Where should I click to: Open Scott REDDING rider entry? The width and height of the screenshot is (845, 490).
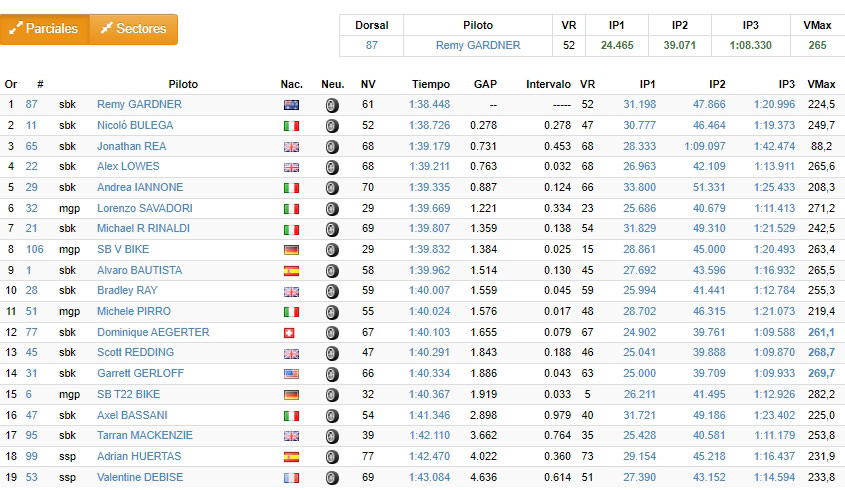[135, 352]
